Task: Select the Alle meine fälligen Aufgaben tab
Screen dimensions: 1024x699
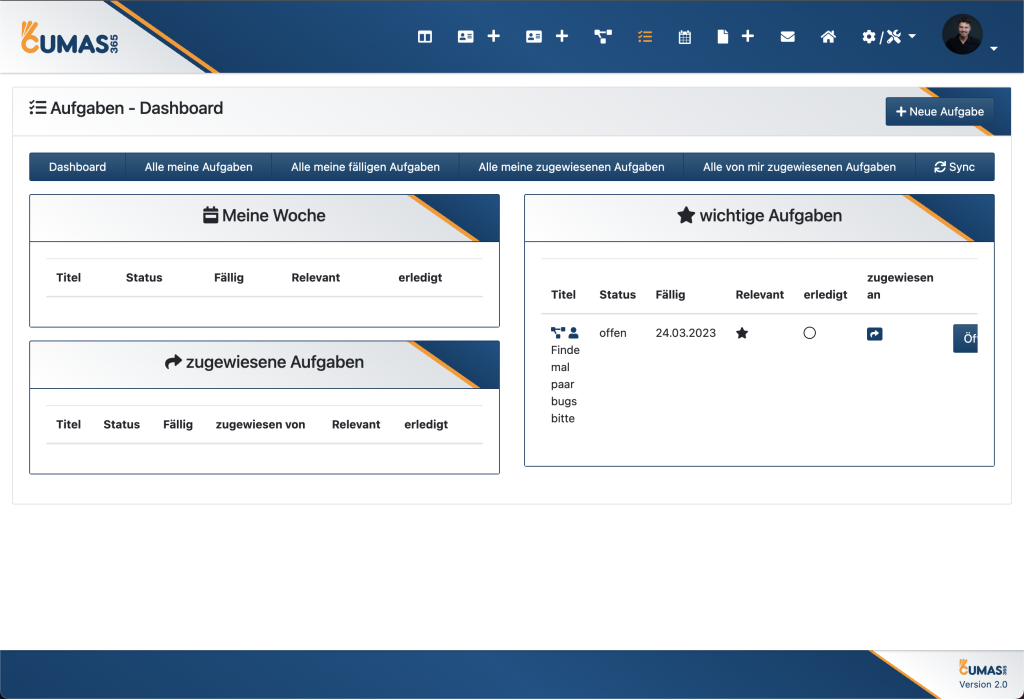Action: 365,167
